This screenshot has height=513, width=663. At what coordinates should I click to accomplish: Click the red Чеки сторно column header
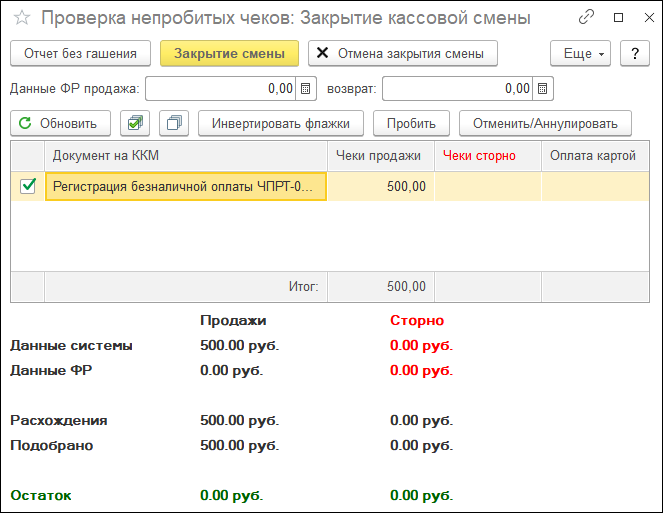[488, 156]
